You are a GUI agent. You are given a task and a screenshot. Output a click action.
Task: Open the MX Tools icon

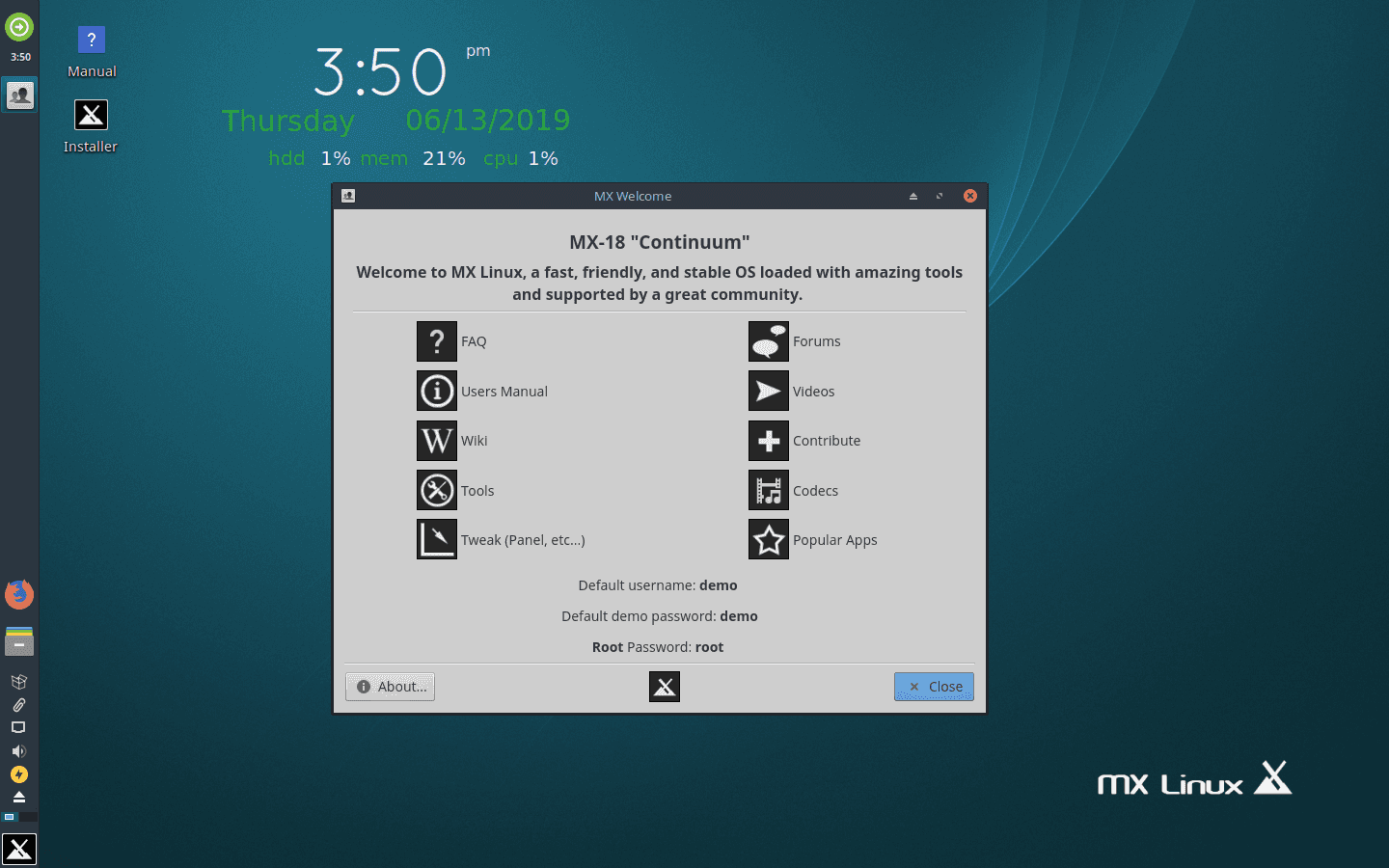(x=437, y=490)
